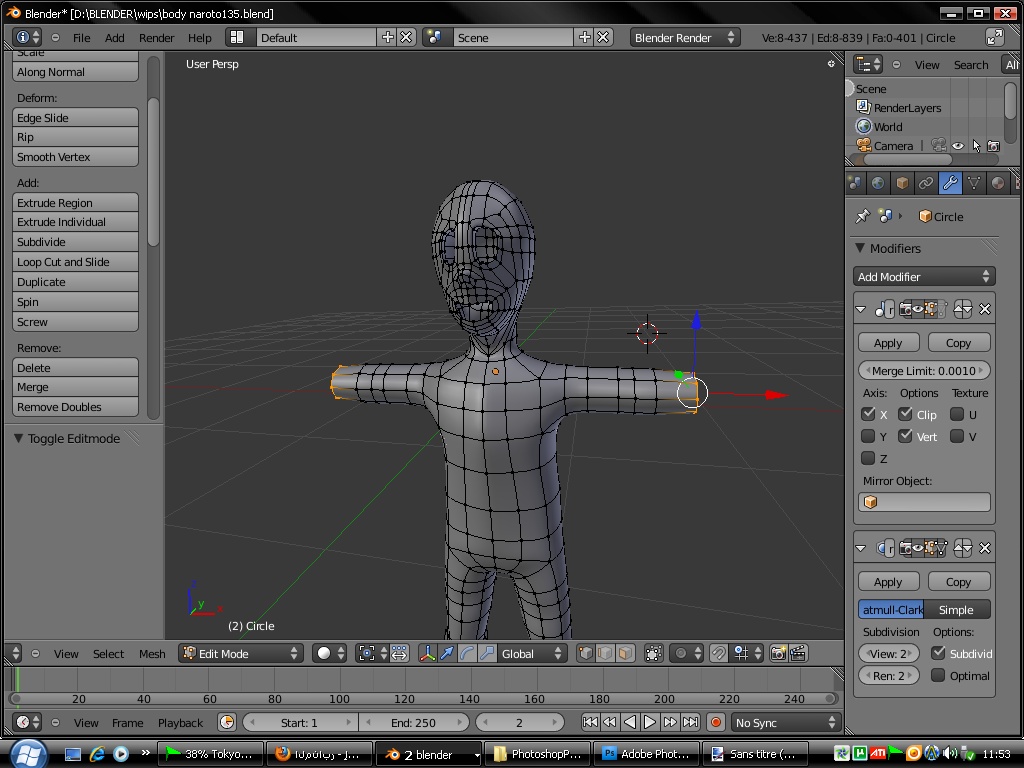The height and width of the screenshot is (768, 1024).
Task: Collapse the Subsurf modifier arrow
Action: point(861,549)
